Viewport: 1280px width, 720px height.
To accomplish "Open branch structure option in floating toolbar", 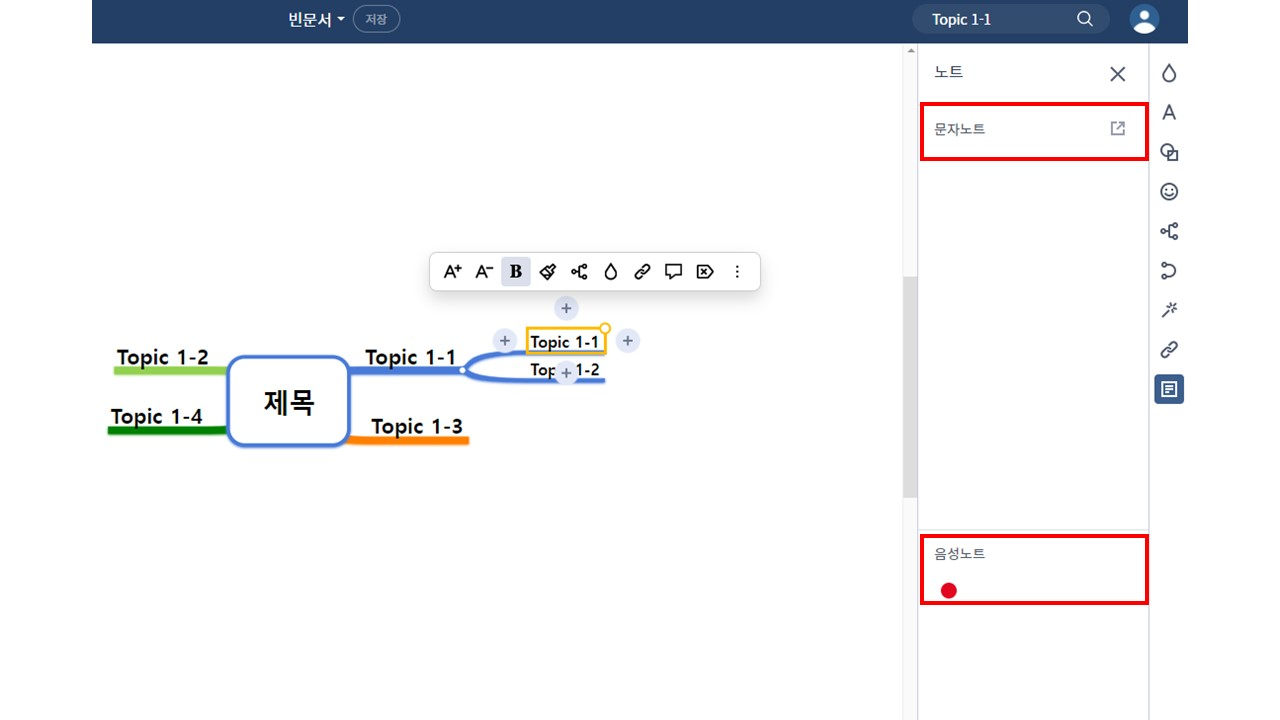I will [579, 271].
